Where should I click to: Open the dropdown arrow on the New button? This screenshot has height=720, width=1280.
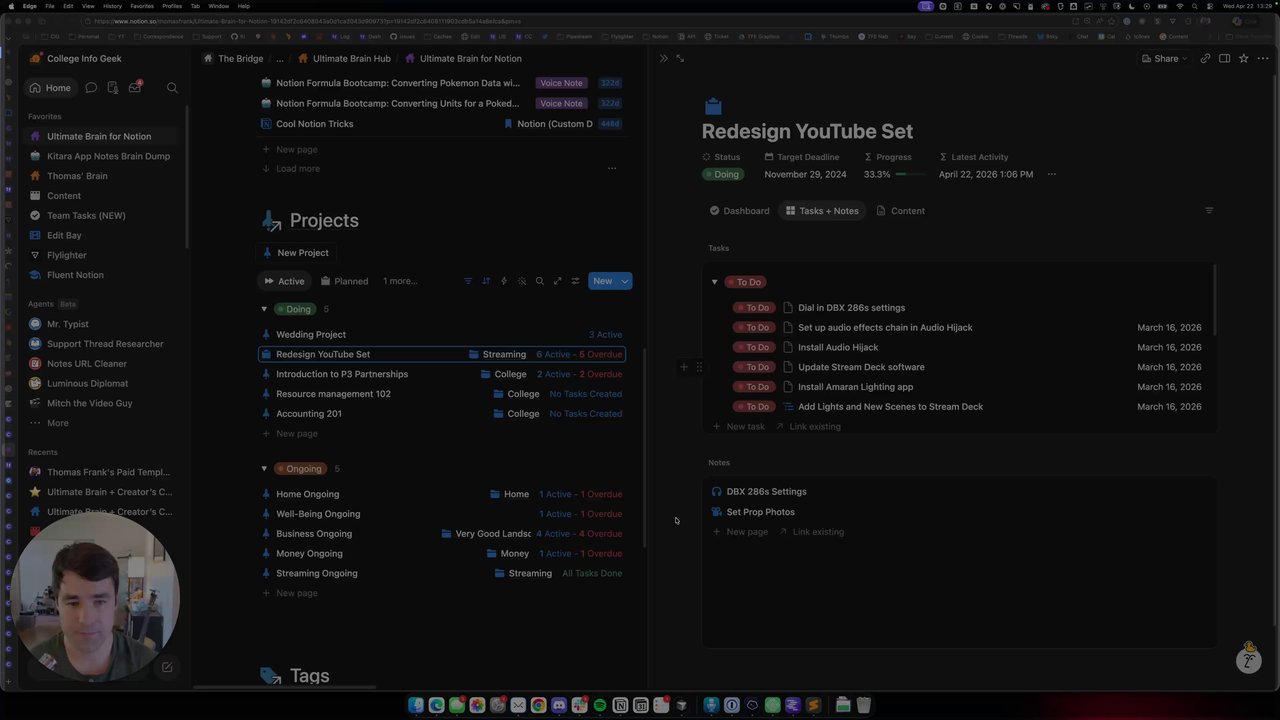click(625, 281)
